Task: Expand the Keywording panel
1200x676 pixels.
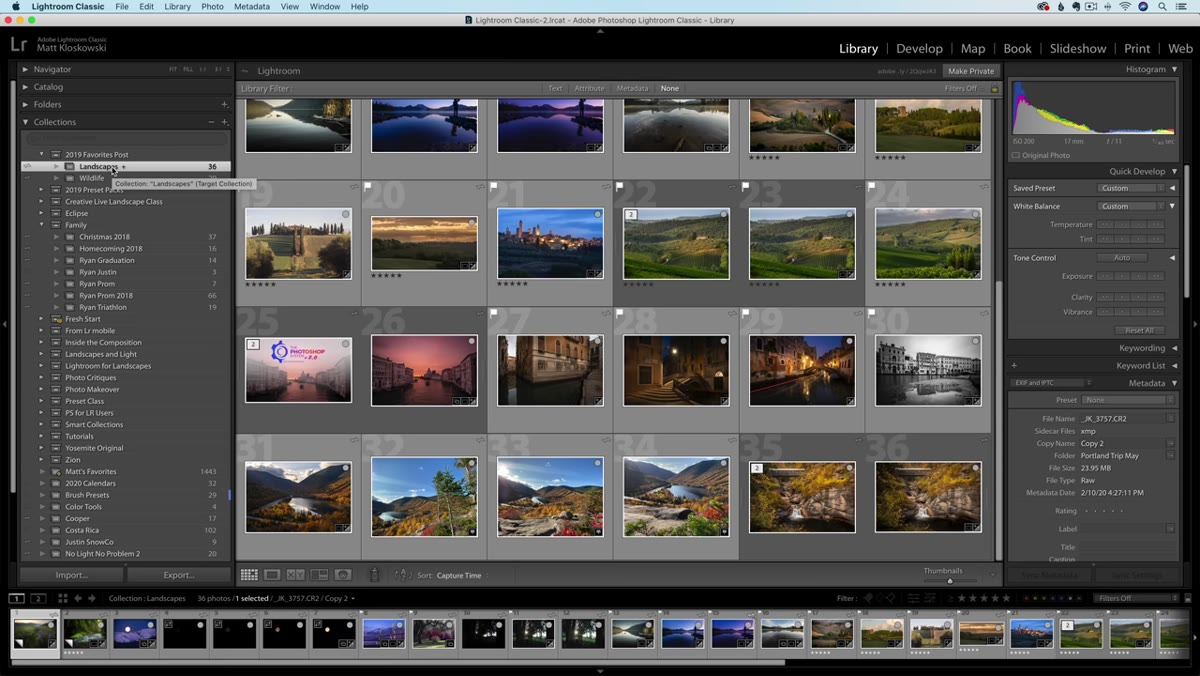Action: [x=1174, y=348]
